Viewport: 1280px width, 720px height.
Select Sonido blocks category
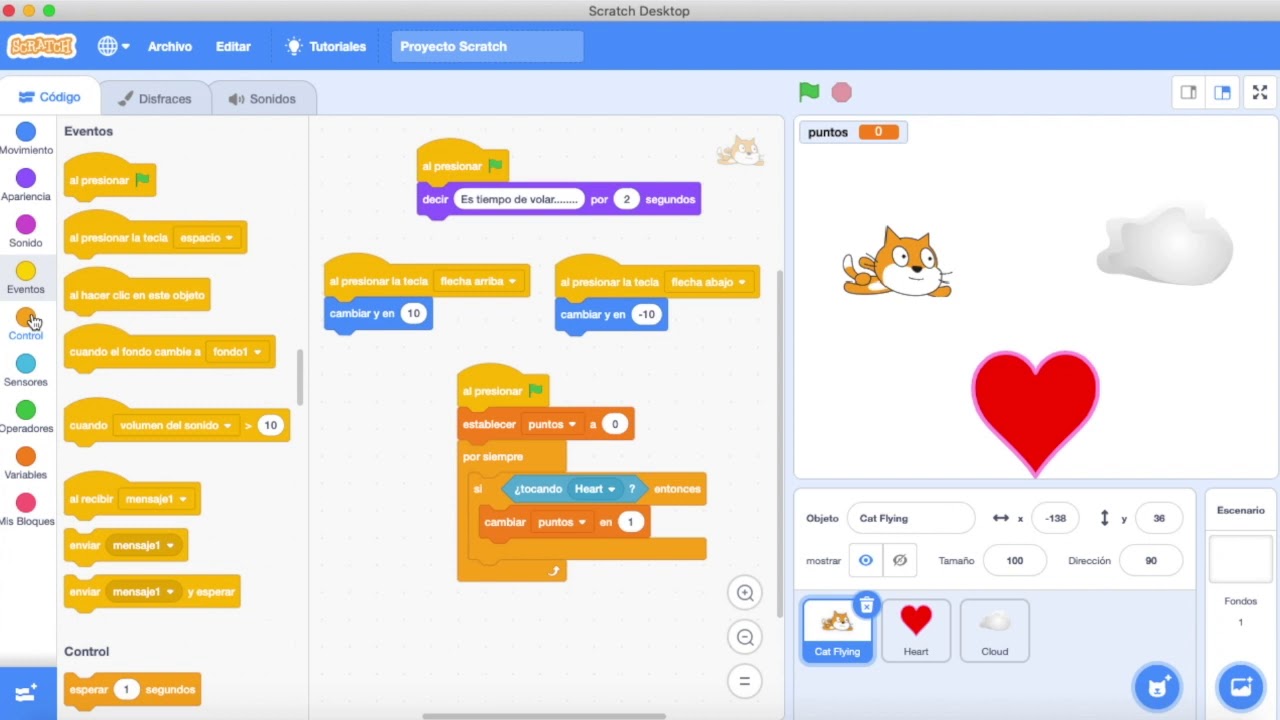(x=26, y=231)
